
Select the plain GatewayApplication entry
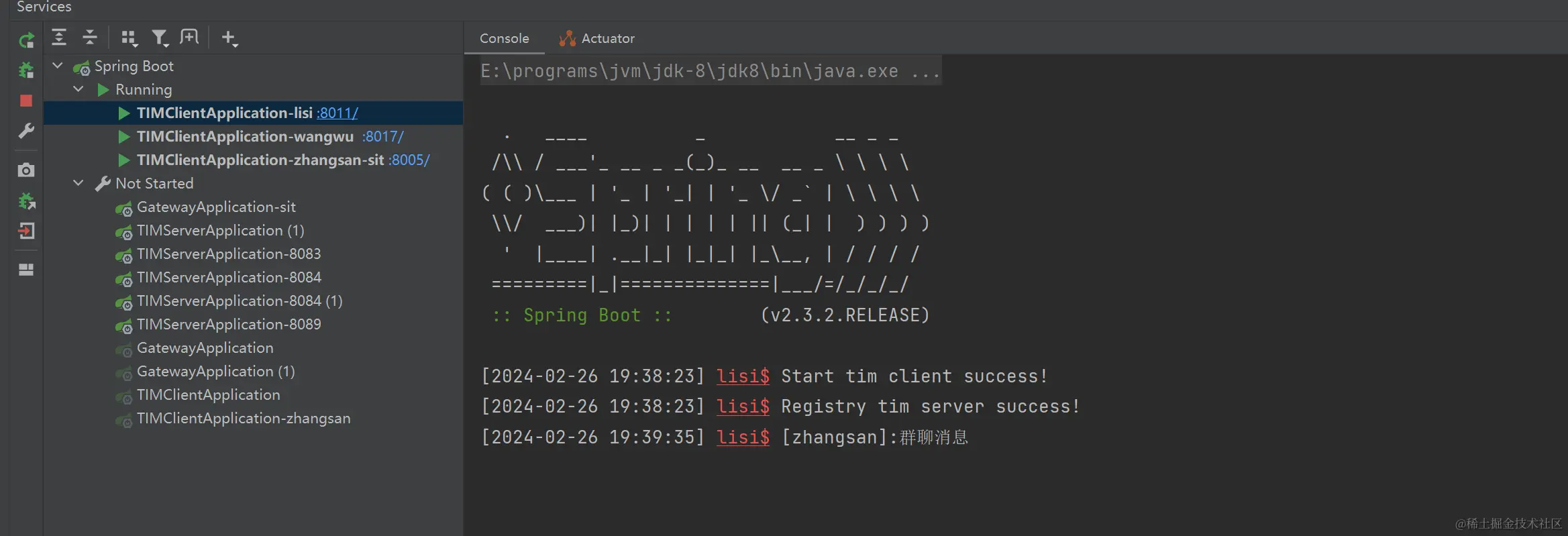(205, 347)
